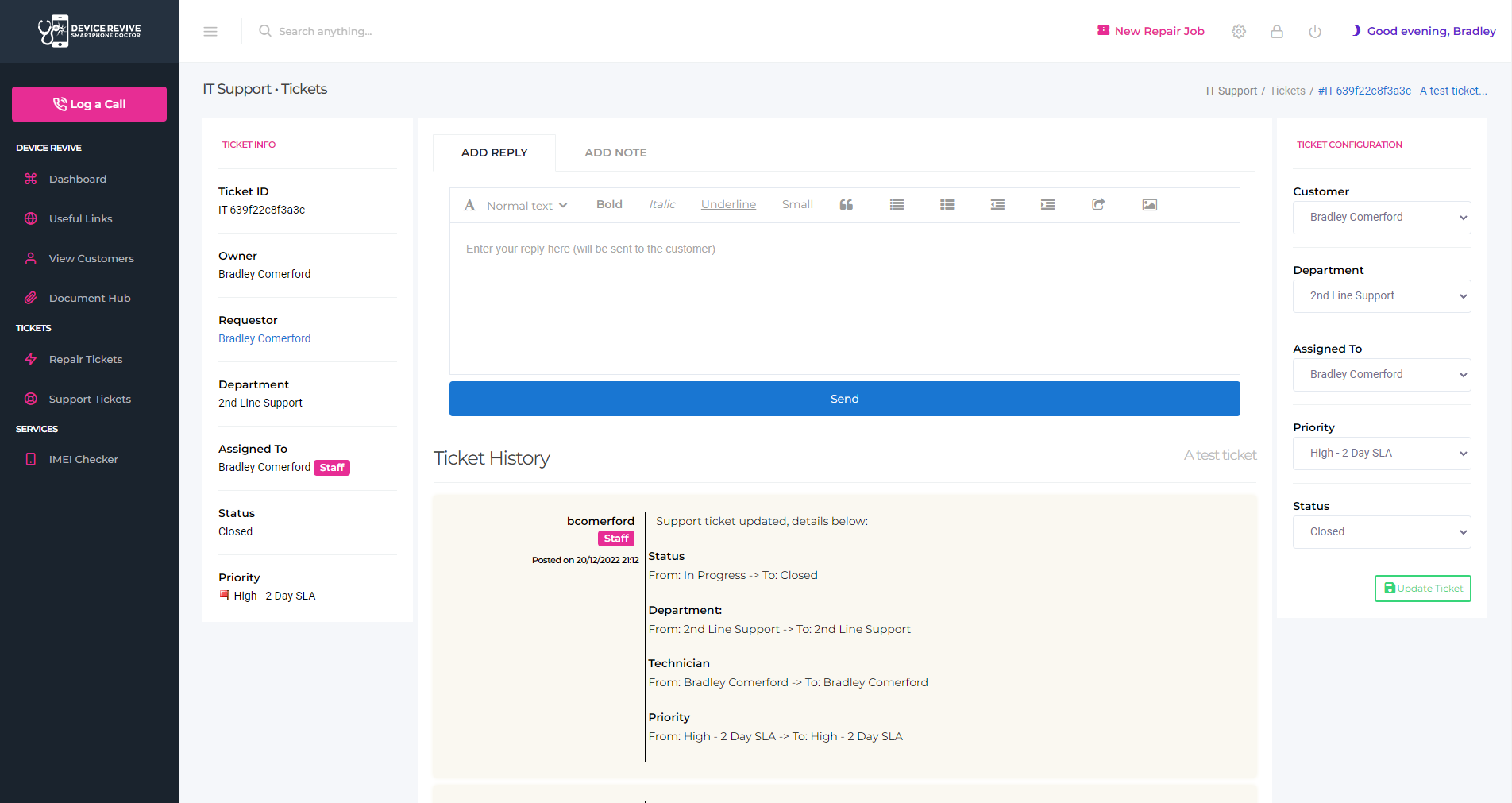Insert image using the picture icon
Viewport: 1512px width, 803px height.
[1149, 205]
